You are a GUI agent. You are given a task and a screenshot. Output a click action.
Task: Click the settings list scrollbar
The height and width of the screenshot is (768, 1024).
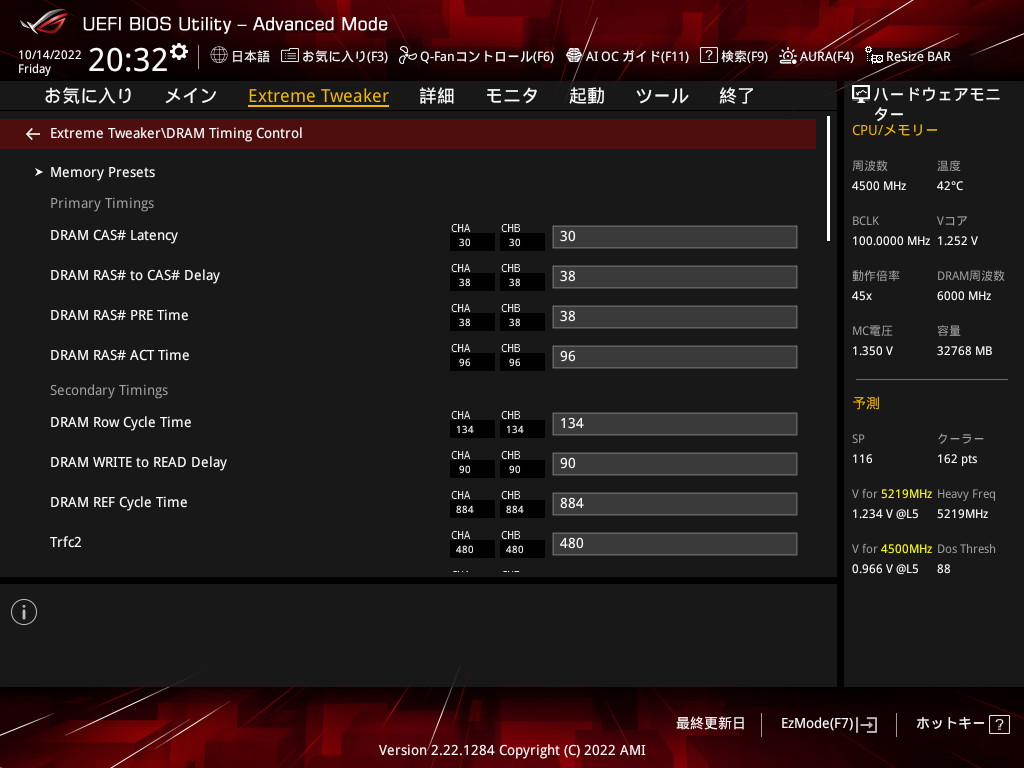coord(828,179)
